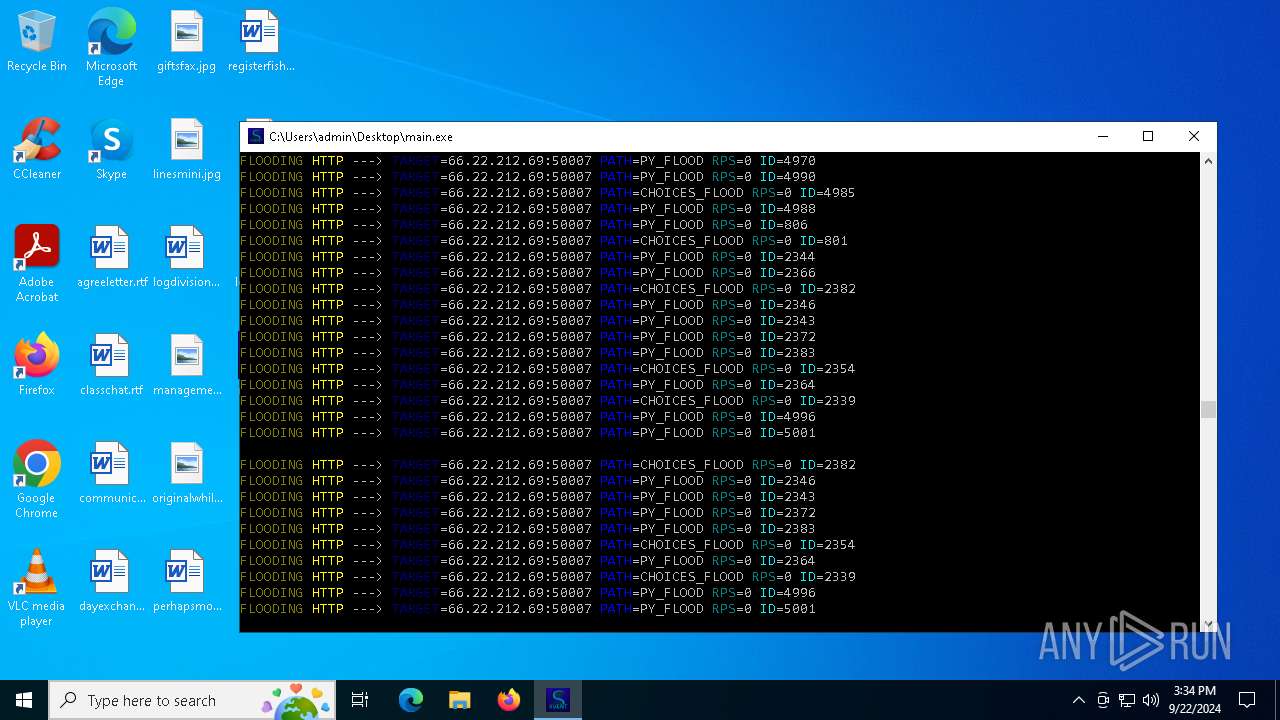This screenshot has width=1280, height=720.
Task: Click the main.exe console title bar icon
Action: pyautogui.click(x=256, y=137)
